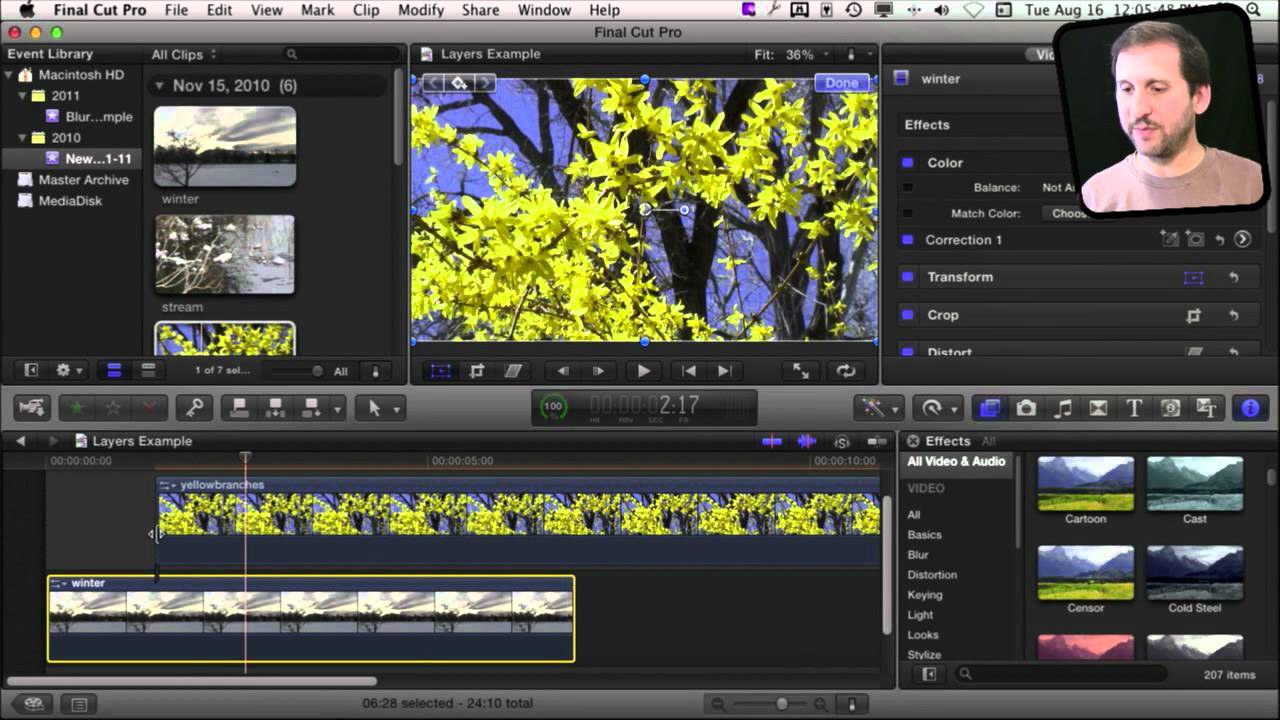Click the Done button in viewer

click(x=842, y=83)
